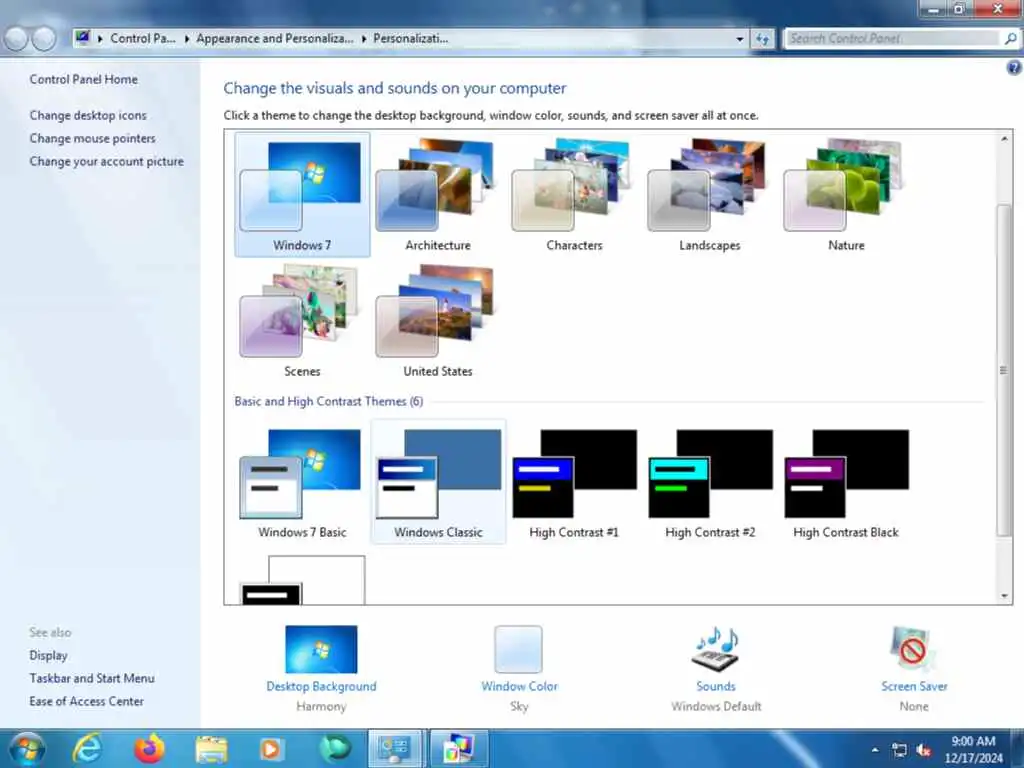Open Sounds settings icon
This screenshot has width=1024, height=768.
[x=716, y=649]
